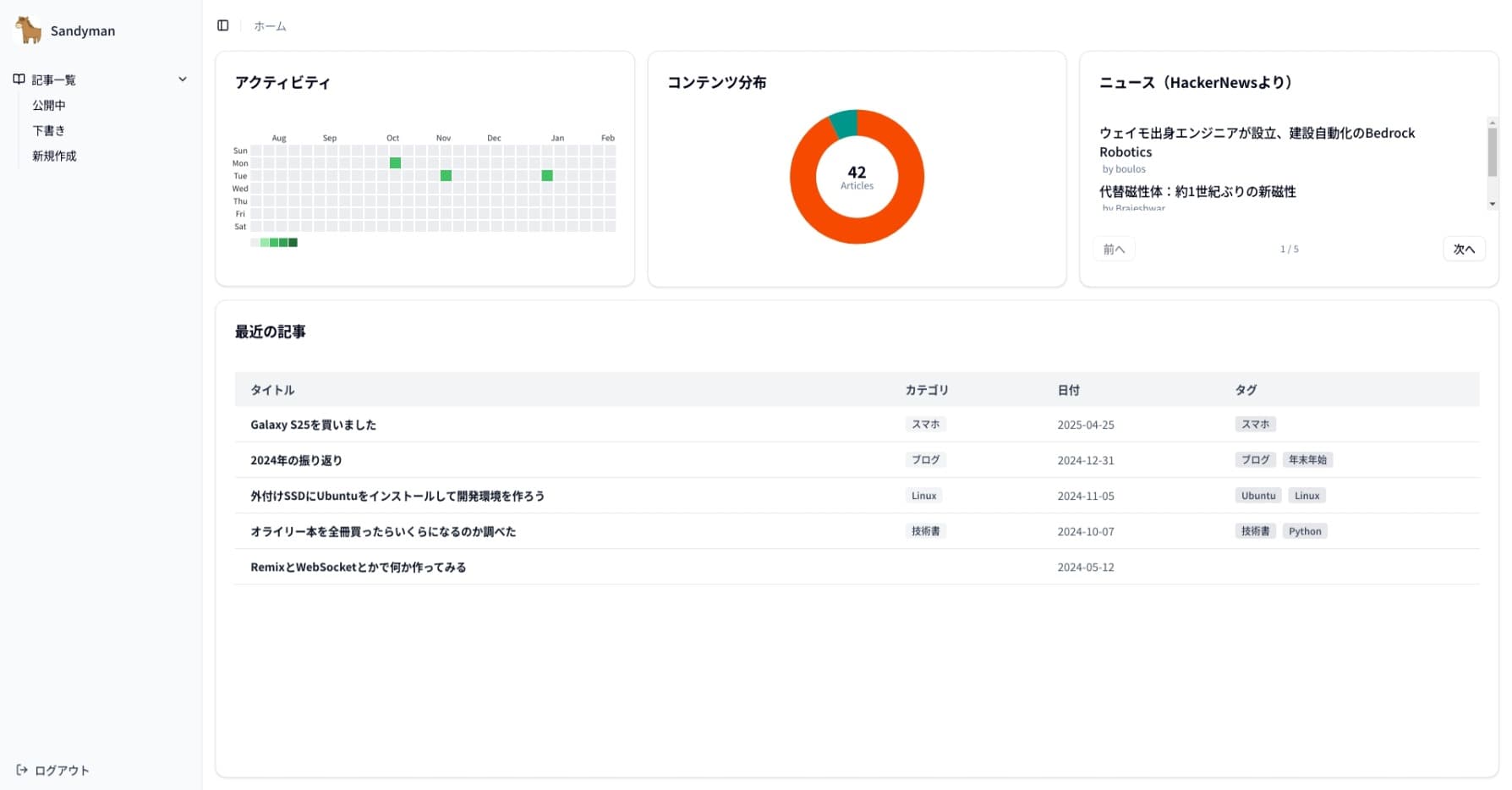This screenshot has height=790, width=1512.
Task: Collapse the 記事一覧 chevron
Action: point(182,80)
